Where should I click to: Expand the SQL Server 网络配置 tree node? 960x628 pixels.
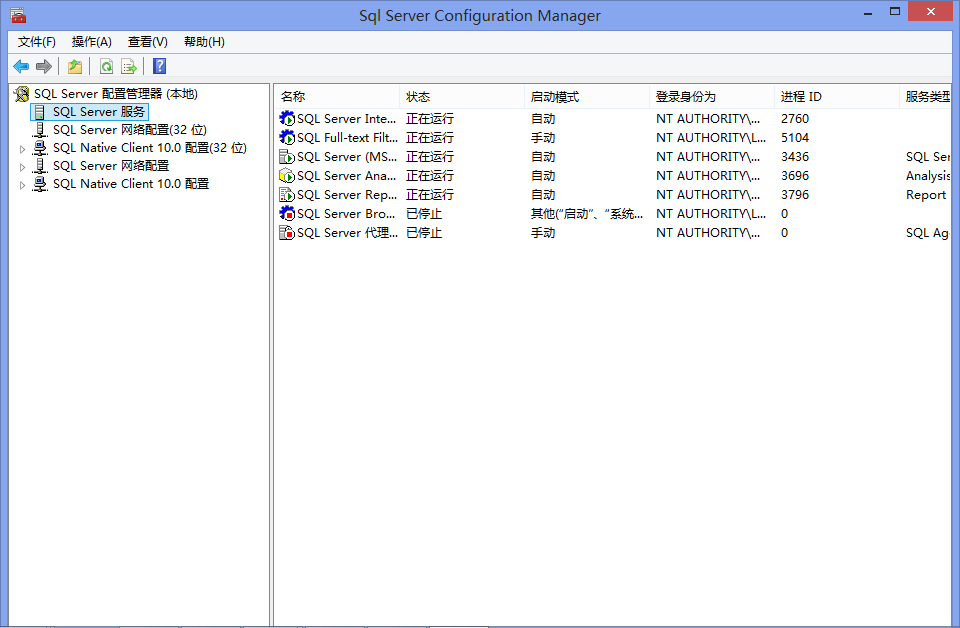[23, 166]
